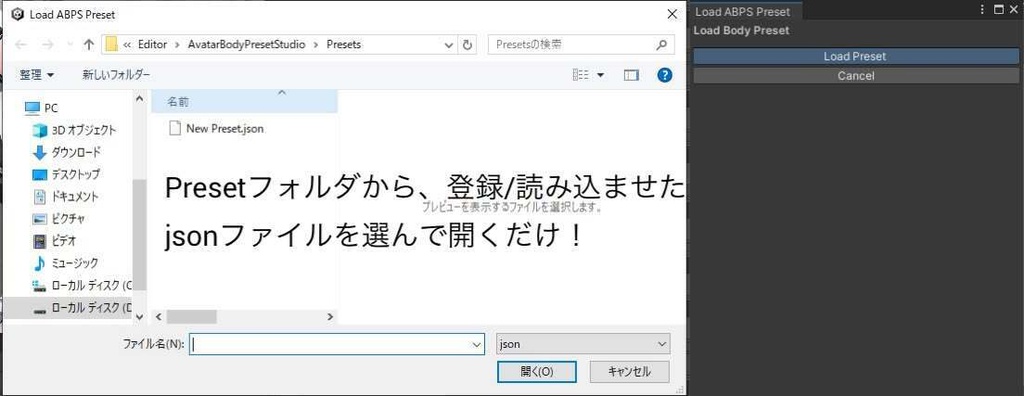Select the New Preset.json file
The image size is (1024, 396).
pyautogui.click(x=217, y=129)
